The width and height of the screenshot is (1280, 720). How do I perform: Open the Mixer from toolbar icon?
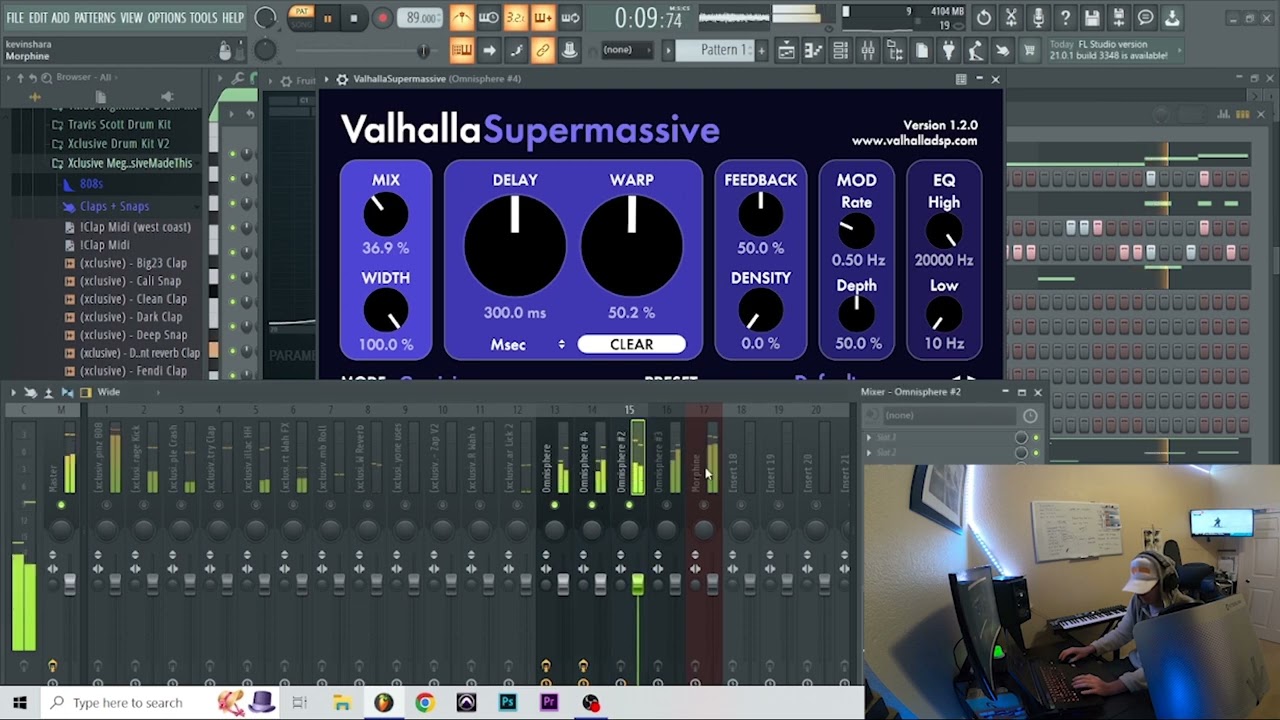pyautogui.click(x=868, y=50)
